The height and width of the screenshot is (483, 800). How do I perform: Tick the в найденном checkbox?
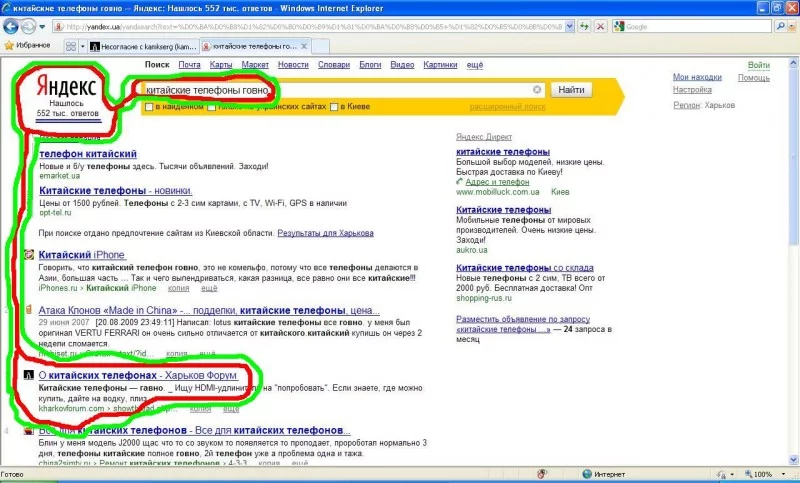coord(149,107)
